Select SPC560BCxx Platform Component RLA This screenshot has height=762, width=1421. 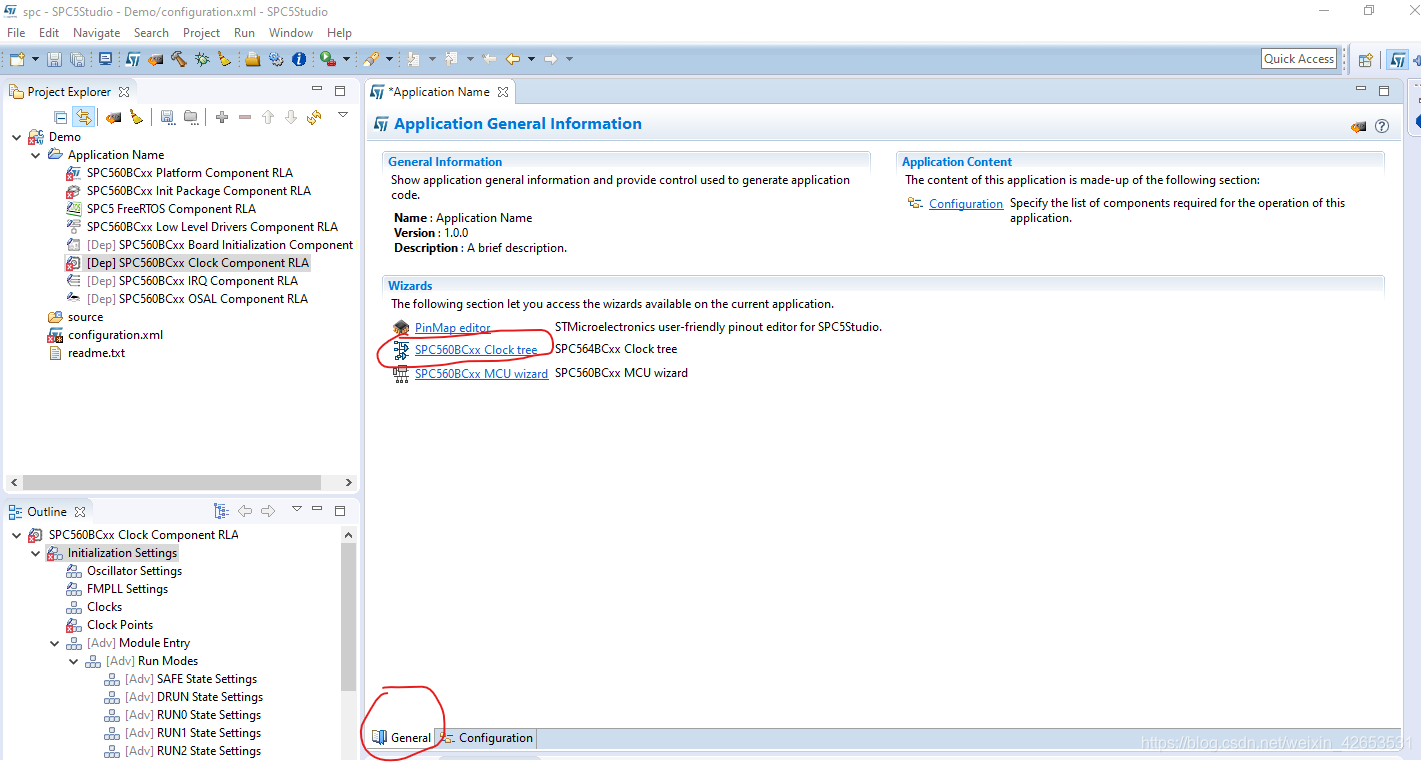click(x=189, y=173)
